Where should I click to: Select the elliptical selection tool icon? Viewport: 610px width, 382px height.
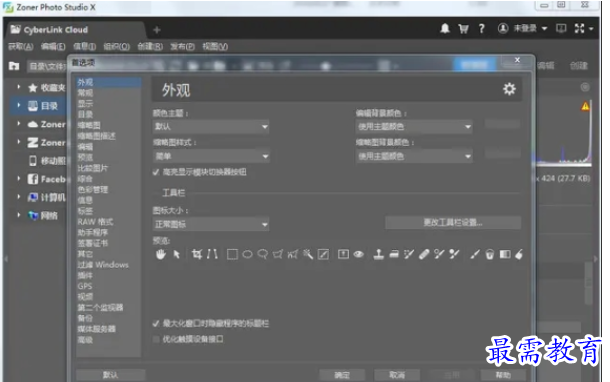click(x=247, y=254)
